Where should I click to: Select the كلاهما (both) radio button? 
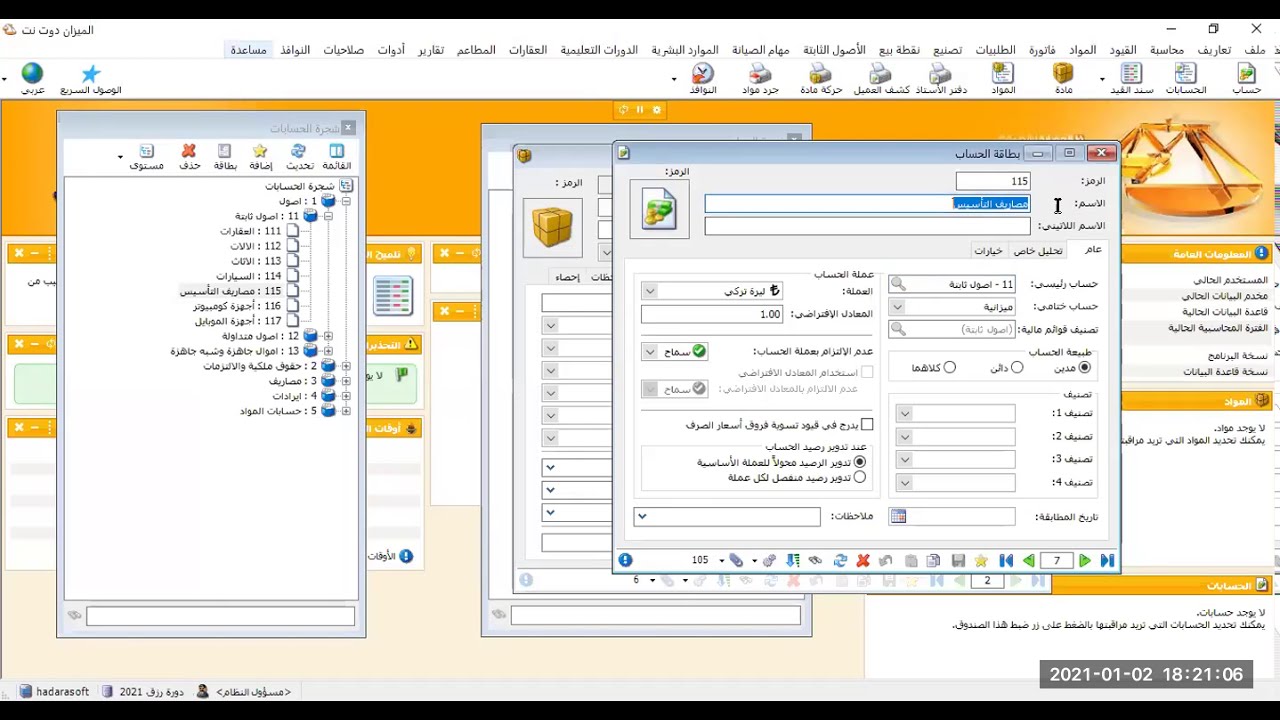tap(949, 368)
